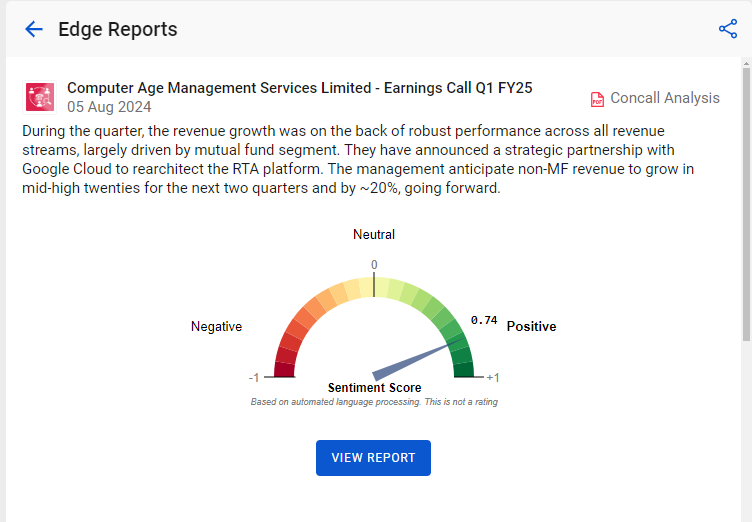Click the 0.74 sentiment score value
Screen dimensions: 752x522
(x=484, y=320)
